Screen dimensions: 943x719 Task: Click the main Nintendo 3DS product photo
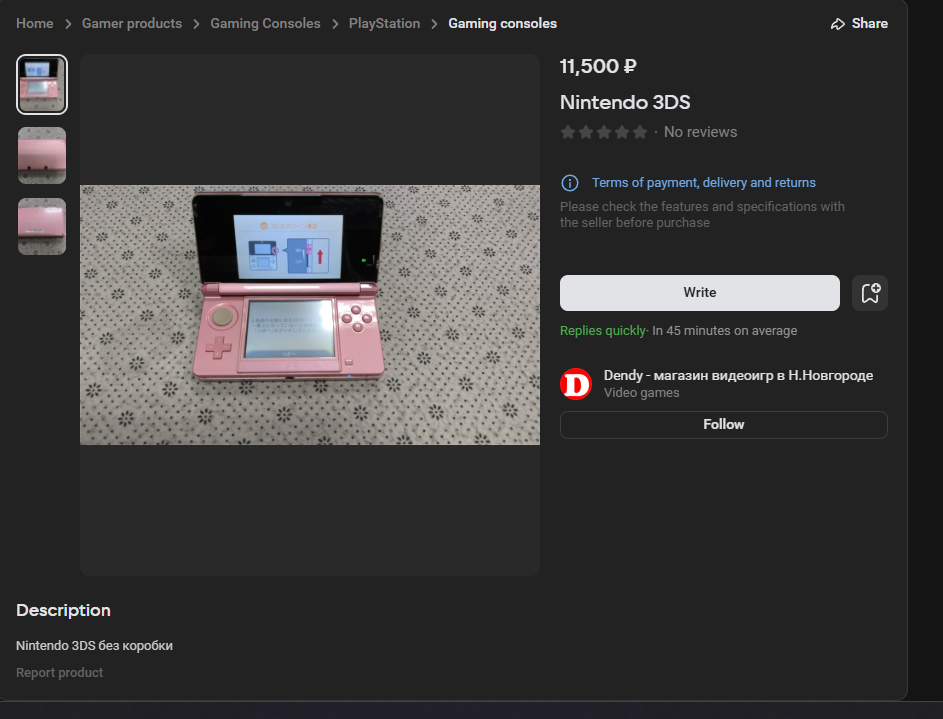point(310,315)
